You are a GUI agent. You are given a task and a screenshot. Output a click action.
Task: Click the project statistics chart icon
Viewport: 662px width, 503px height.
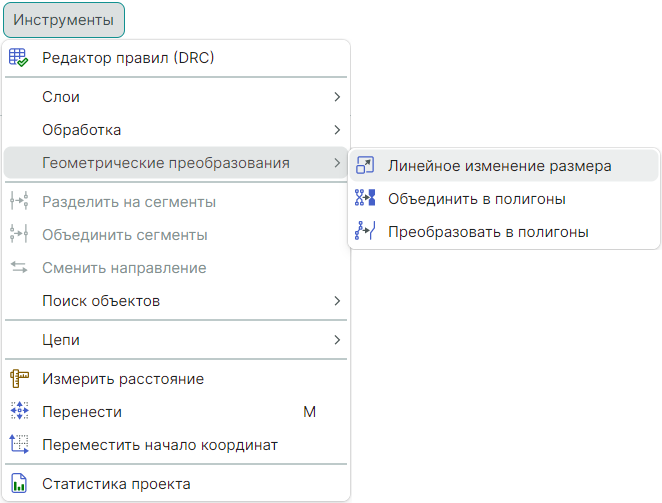coord(19,484)
